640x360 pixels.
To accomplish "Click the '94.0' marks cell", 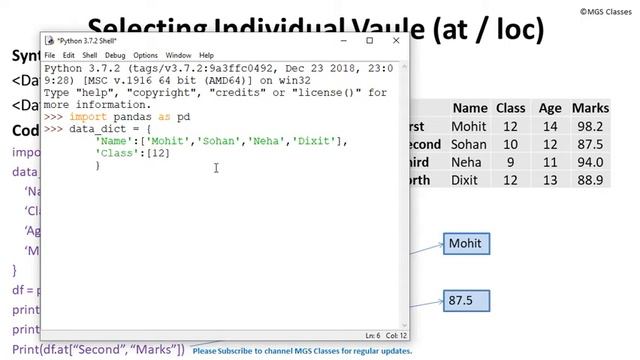I will pyautogui.click(x=590, y=162).
